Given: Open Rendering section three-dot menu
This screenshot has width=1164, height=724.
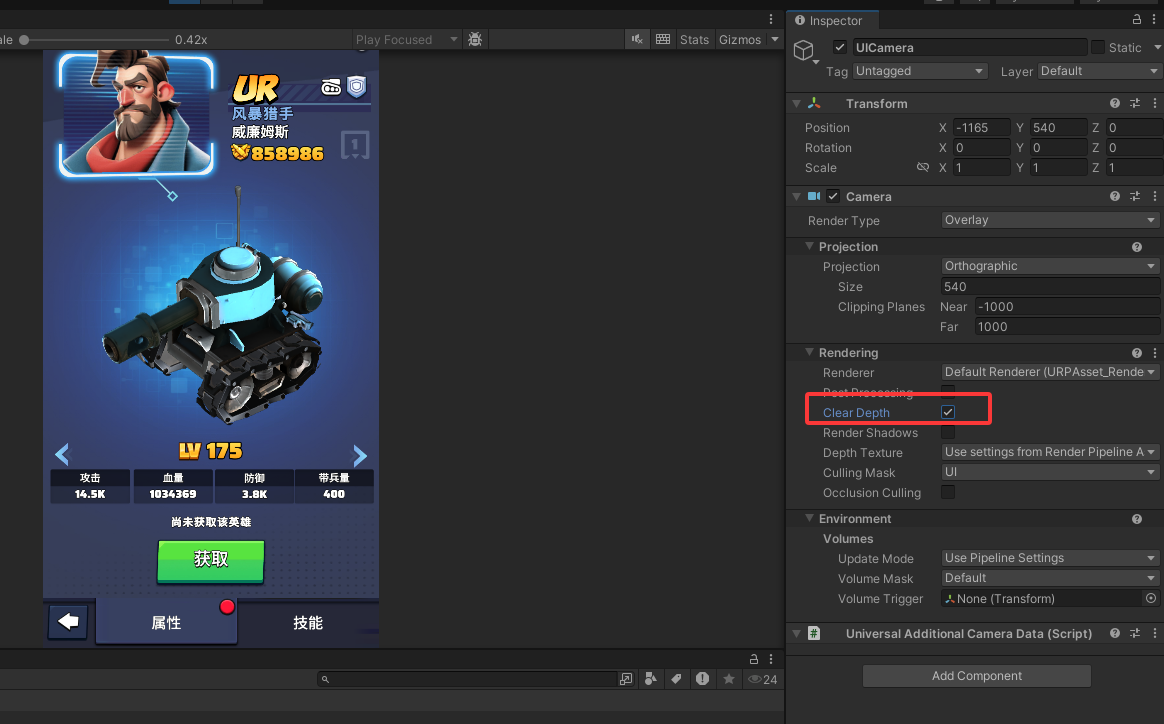Looking at the screenshot, I should coord(1154,353).
